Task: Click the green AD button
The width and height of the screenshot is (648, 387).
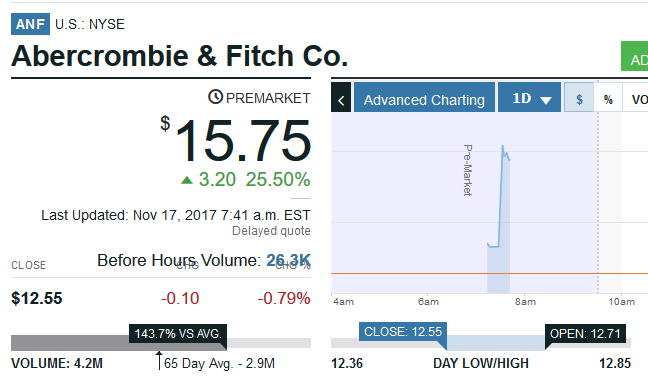Action: [634, 56]
